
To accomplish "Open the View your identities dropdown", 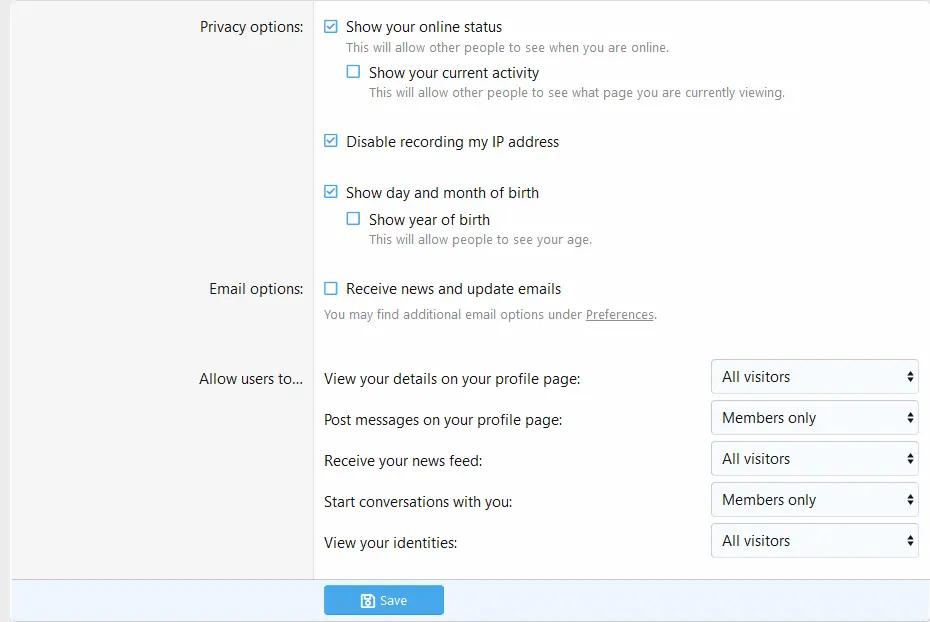I will [x=814, y=541].
